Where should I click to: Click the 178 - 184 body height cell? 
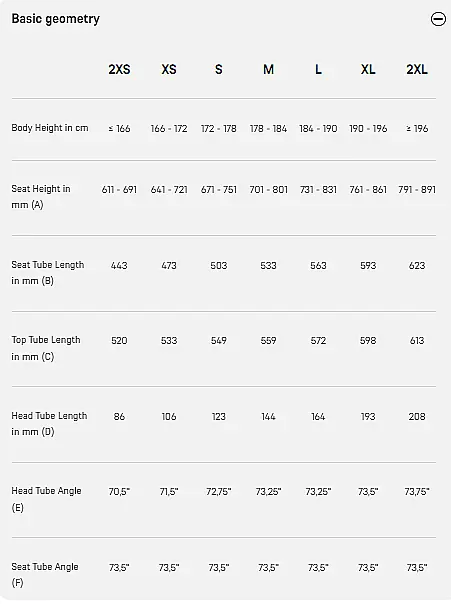tap(268, 128)
